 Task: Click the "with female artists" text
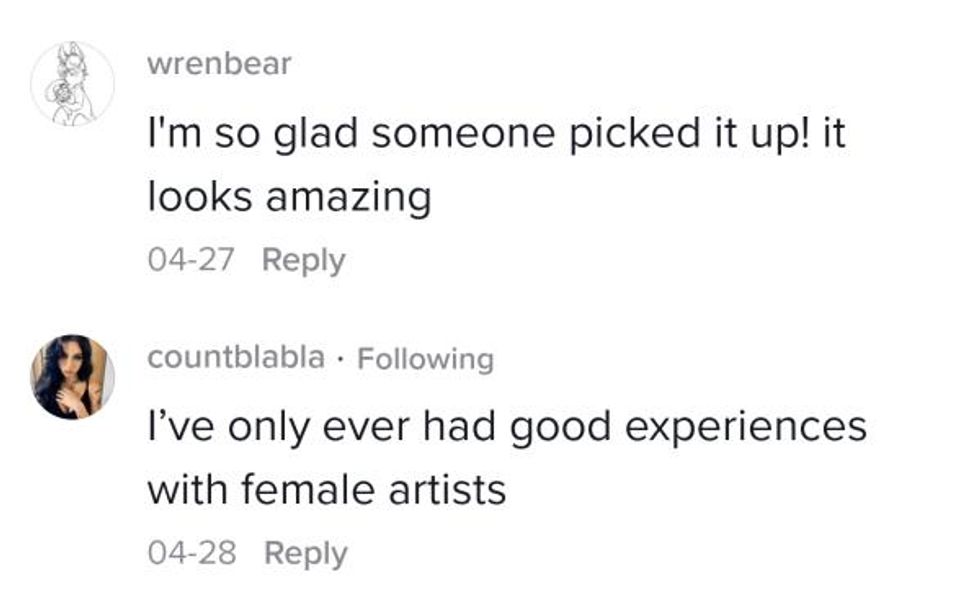pos(326,490)
